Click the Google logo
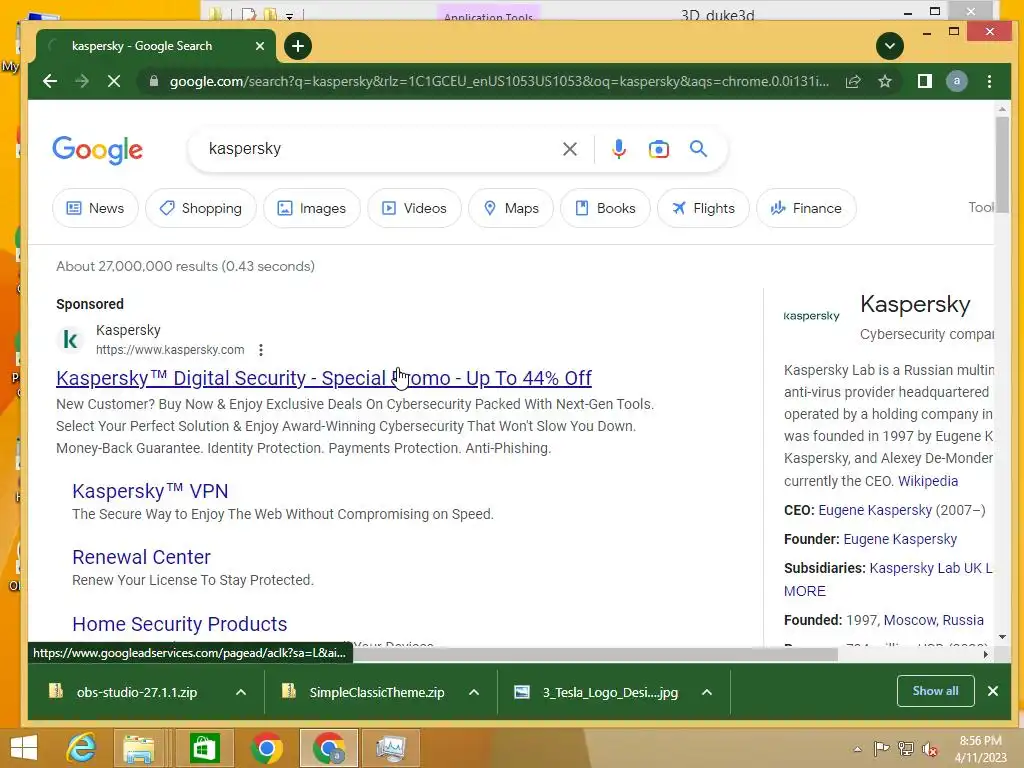1024x768 pixels. tap(97, 150)
